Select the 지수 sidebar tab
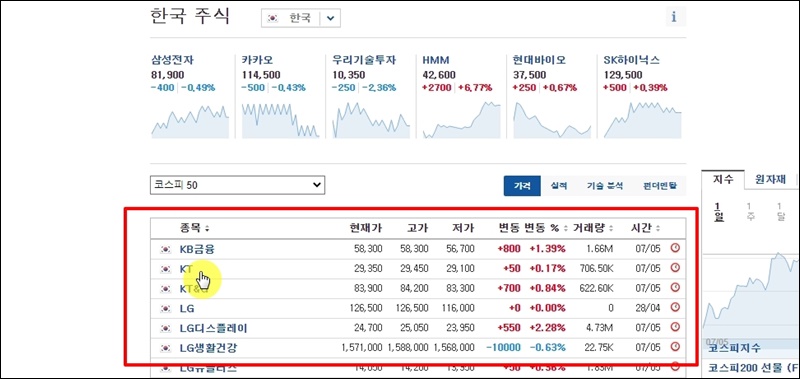The width and height of the screenshot is (800, 379). click(723, 180)
